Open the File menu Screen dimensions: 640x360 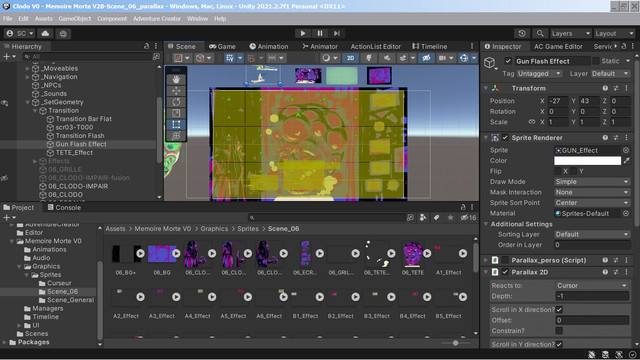7,19
